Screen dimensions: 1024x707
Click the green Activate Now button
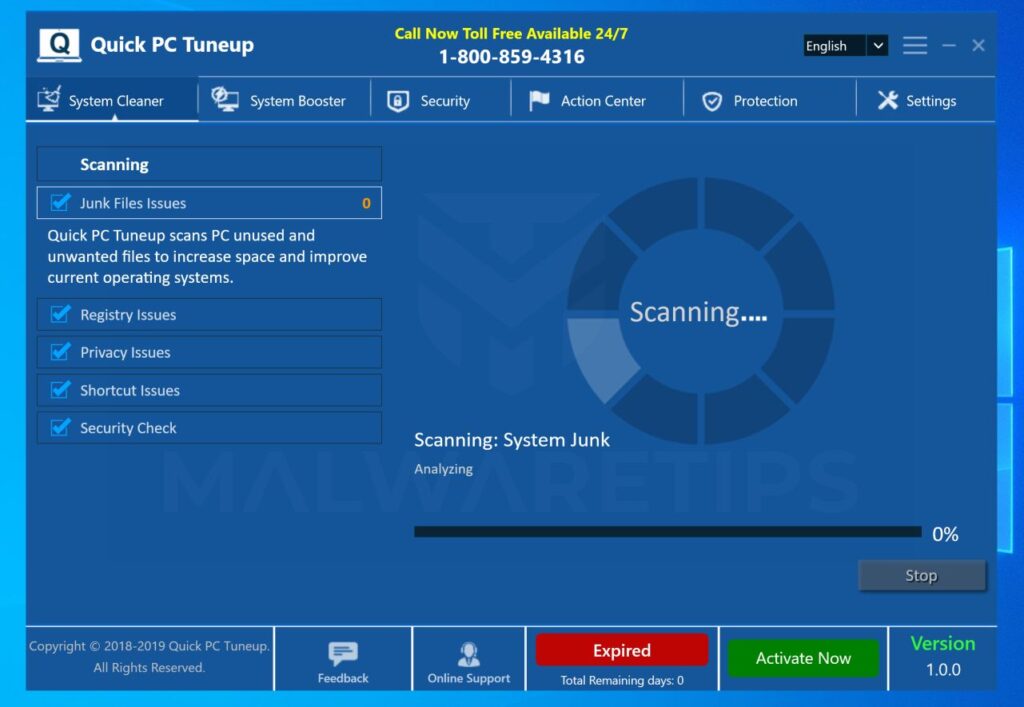[803, 658]
